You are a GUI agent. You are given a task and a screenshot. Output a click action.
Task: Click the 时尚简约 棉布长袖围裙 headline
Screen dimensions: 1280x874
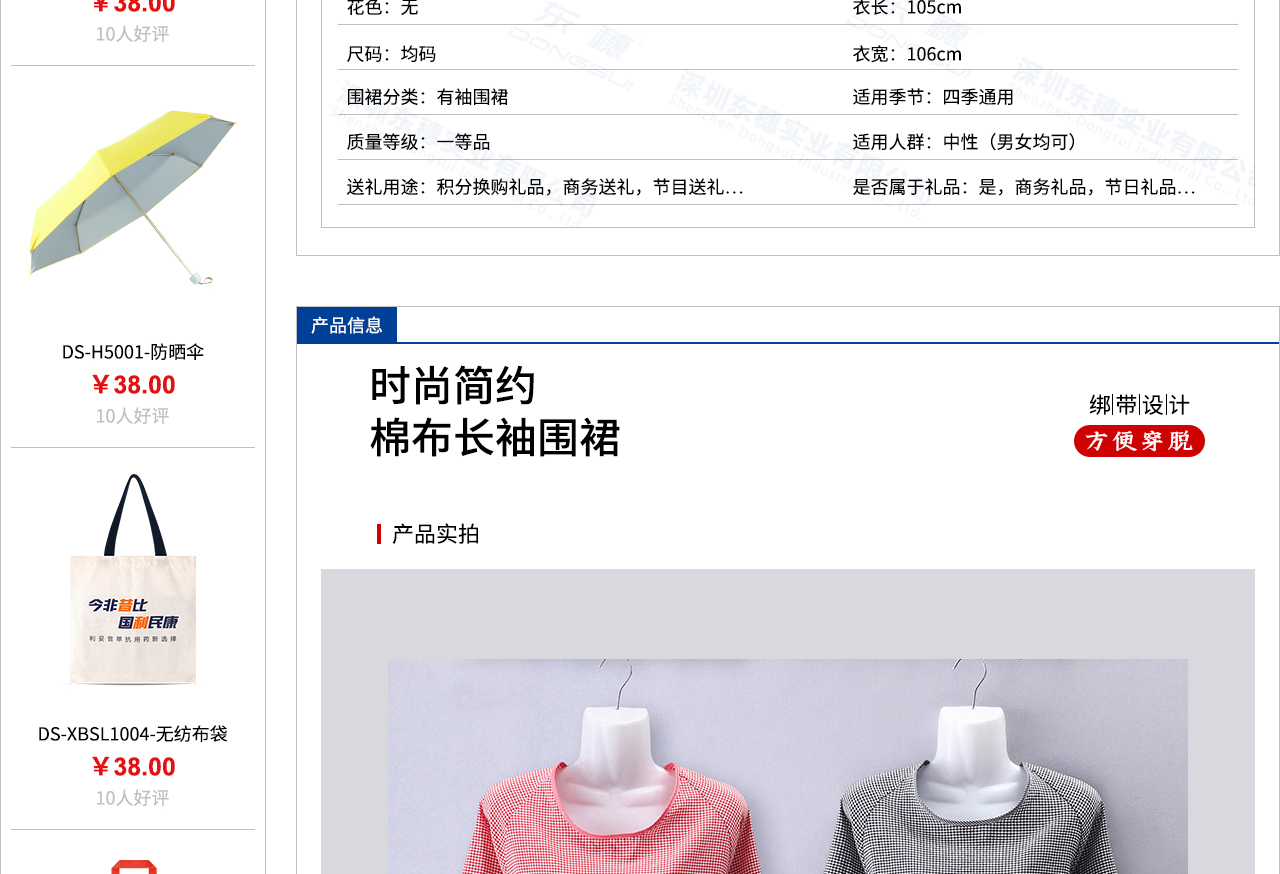pyautogui.click(x=495, y=411)
